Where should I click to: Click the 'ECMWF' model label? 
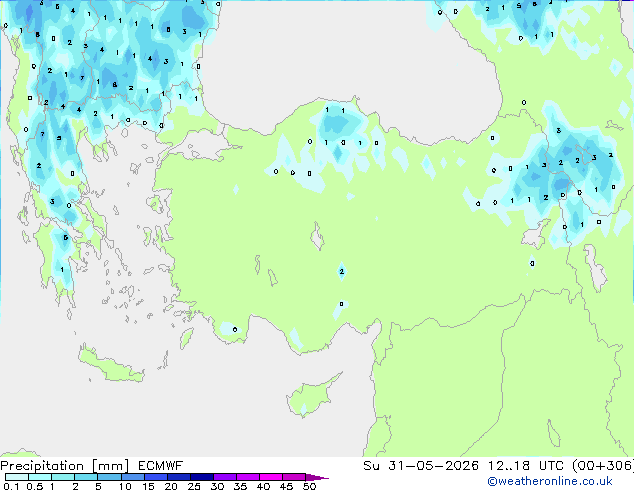[161, 466]
